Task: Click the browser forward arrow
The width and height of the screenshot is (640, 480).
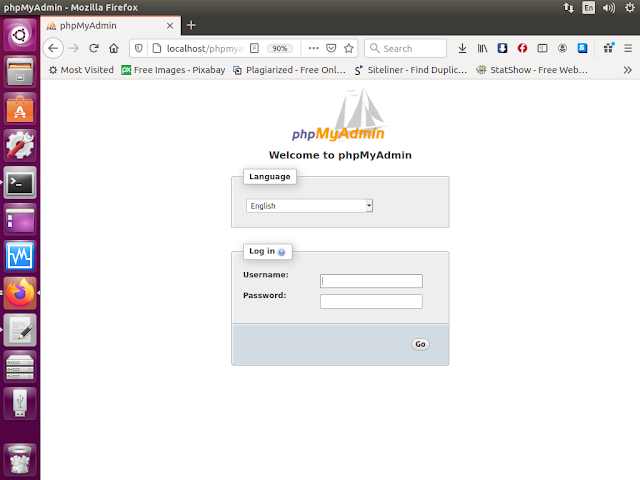Action: pos(74,49)
